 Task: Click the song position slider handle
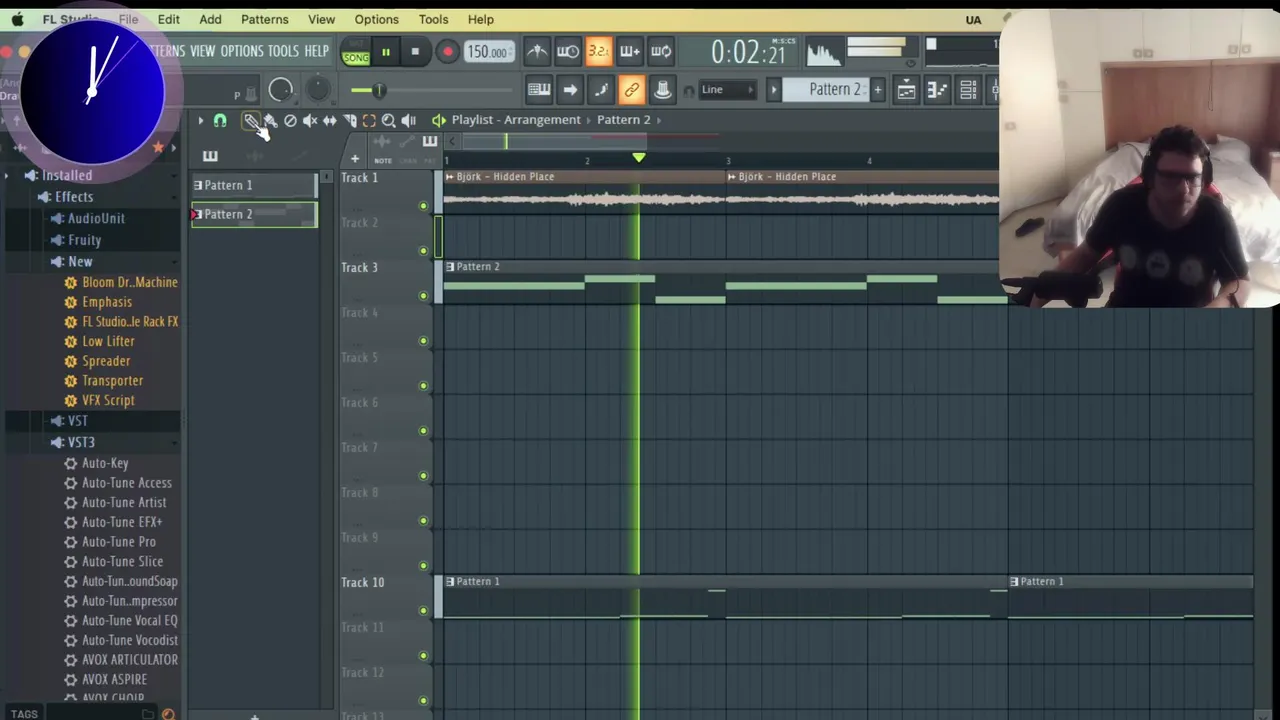[378, 91]
